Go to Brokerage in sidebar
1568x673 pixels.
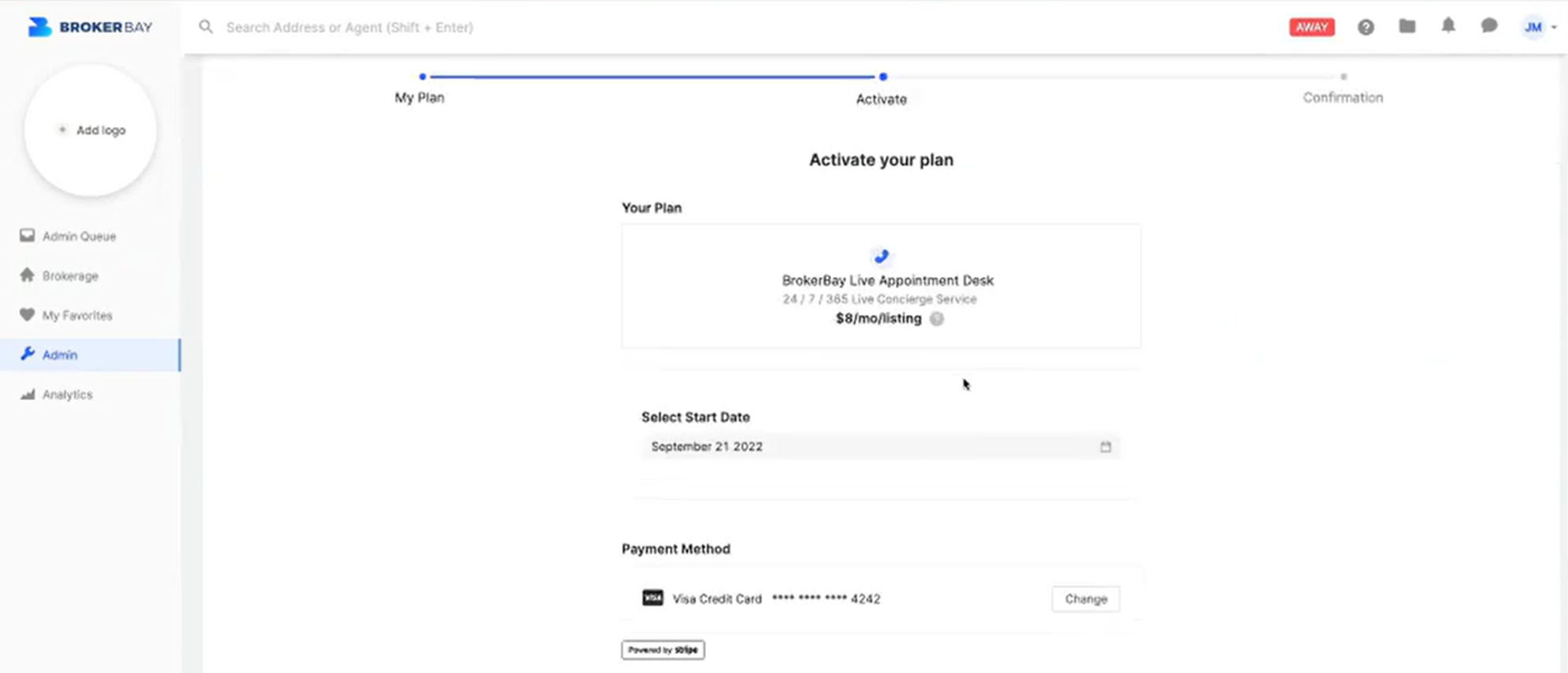point(70,276)
